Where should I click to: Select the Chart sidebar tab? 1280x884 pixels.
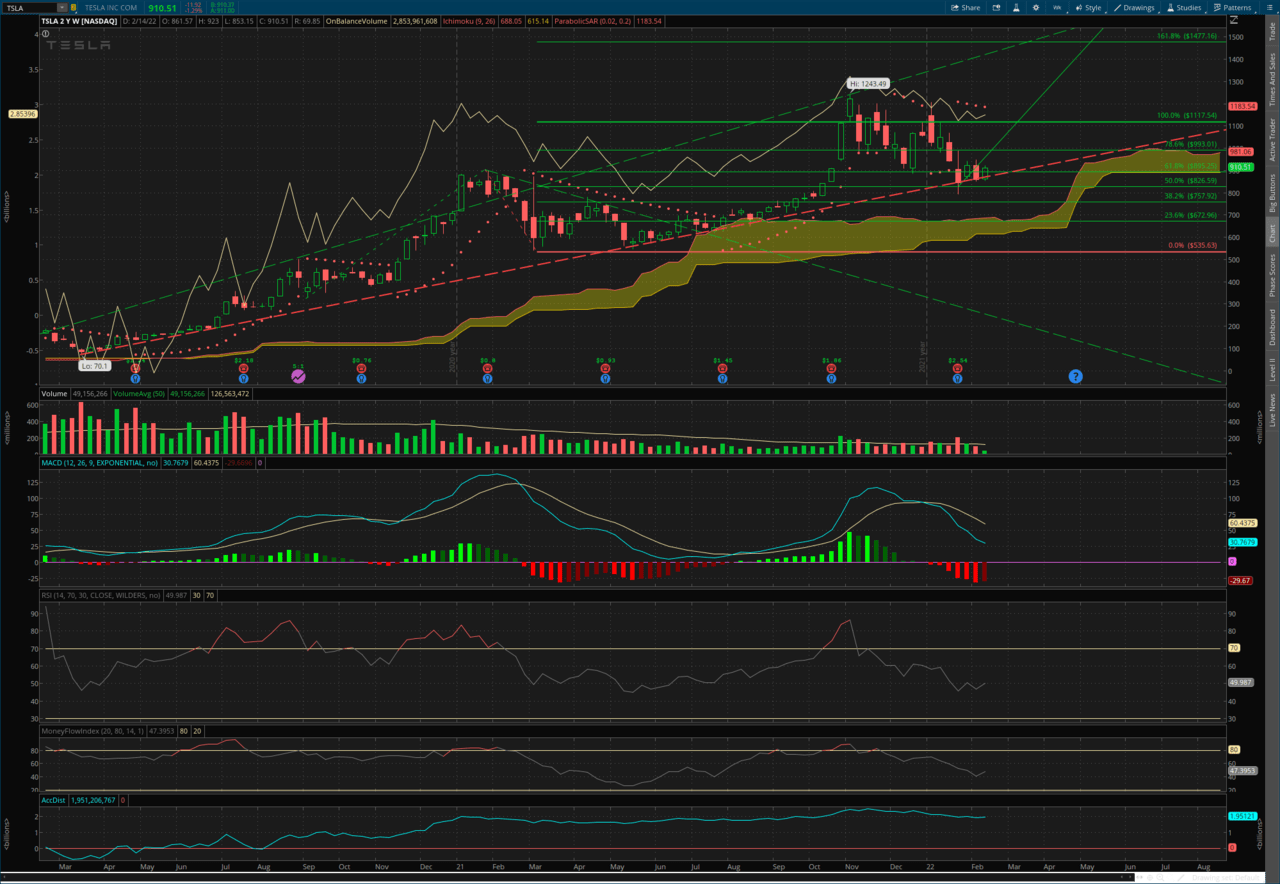[1272, 233]
